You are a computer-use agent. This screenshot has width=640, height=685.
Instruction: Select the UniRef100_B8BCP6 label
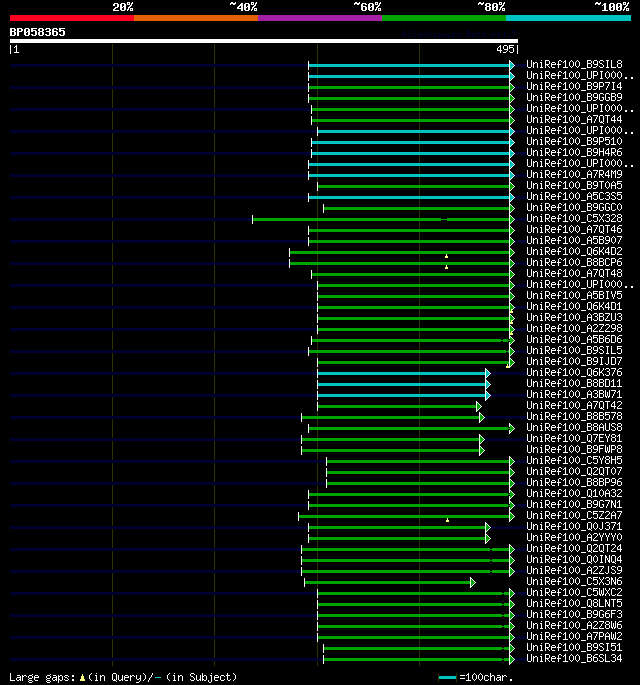coord(574,263)
